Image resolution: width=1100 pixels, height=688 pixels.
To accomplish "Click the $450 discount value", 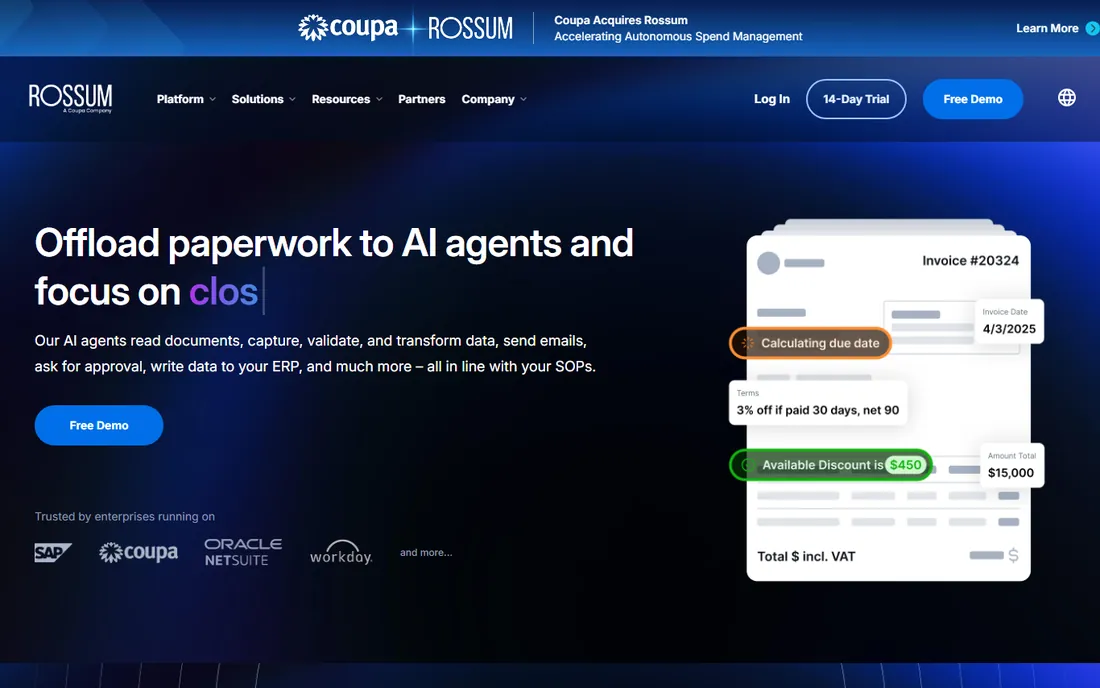I will coord(905,465).
